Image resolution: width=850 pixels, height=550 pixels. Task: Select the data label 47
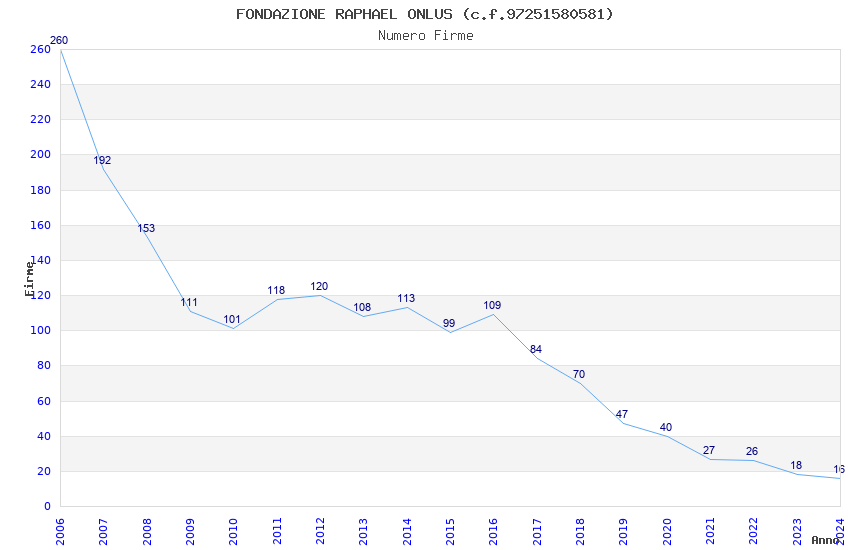tap(622, 414)
